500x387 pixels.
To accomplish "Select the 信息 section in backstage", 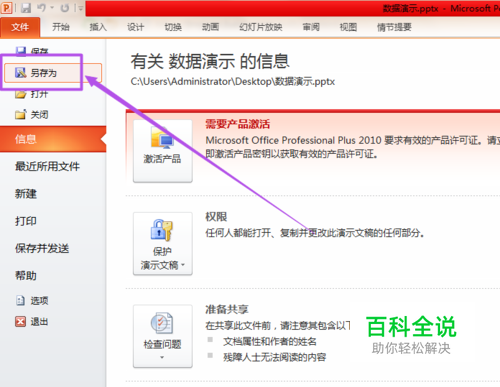I will [x=53, y=139].
